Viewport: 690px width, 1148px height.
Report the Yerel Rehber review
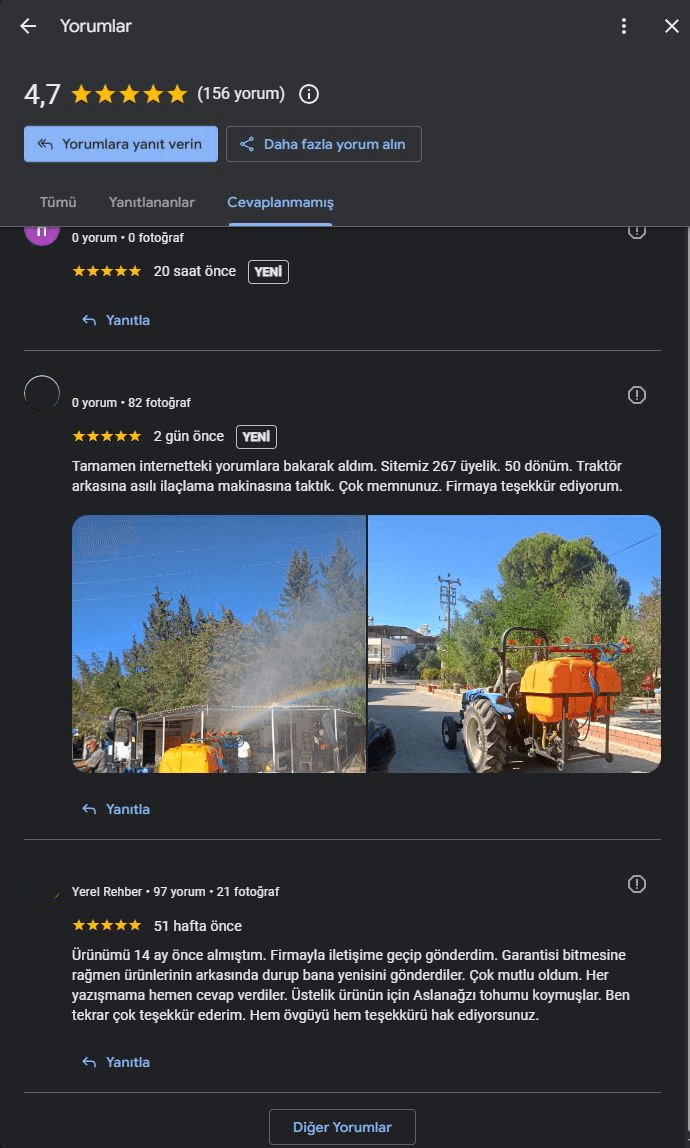[x=637, y=884]
